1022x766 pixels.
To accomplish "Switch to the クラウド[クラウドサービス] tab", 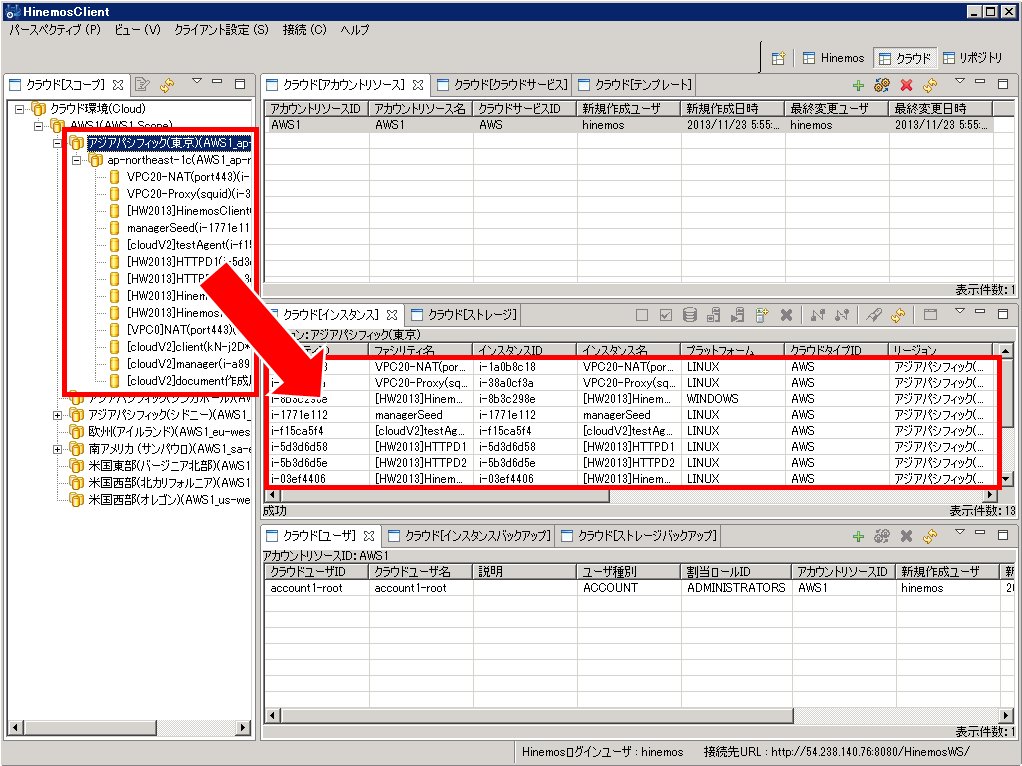I will pos(503,85).
